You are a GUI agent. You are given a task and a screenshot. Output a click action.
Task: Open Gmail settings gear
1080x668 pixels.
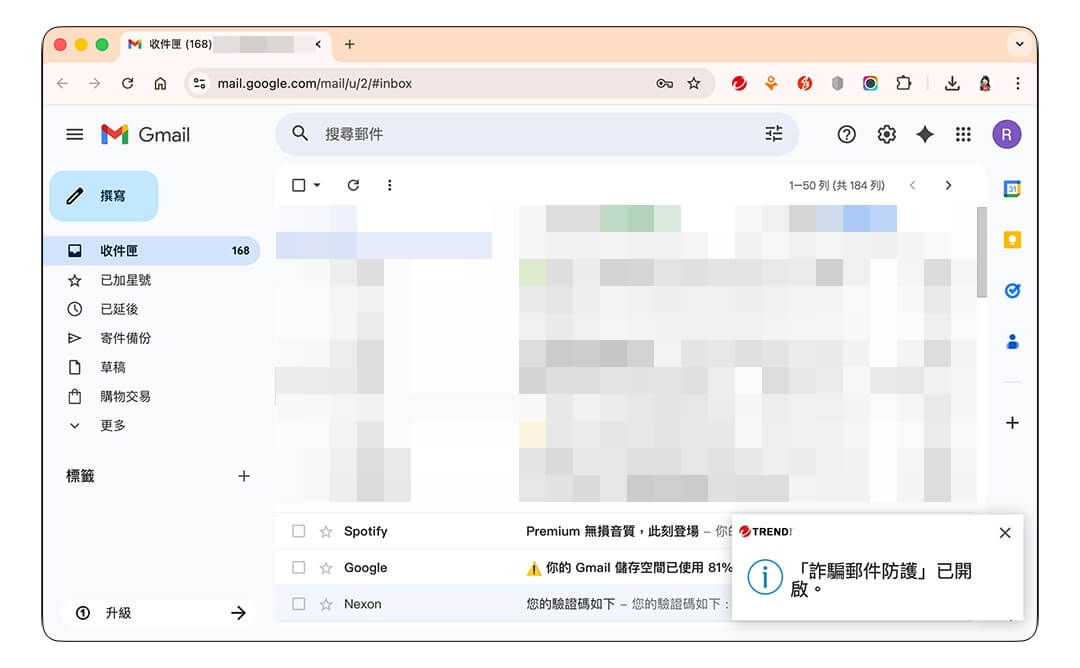[886, 133]
